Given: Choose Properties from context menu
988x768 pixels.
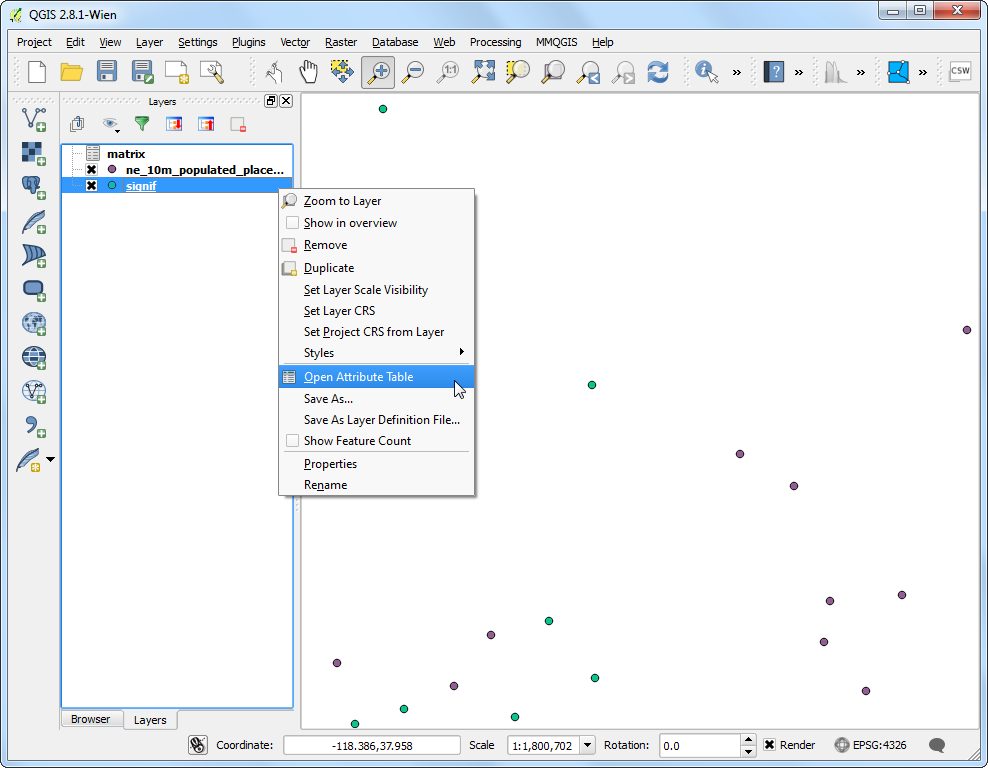Looking at the screenshot, I should (x=376, y=464).
